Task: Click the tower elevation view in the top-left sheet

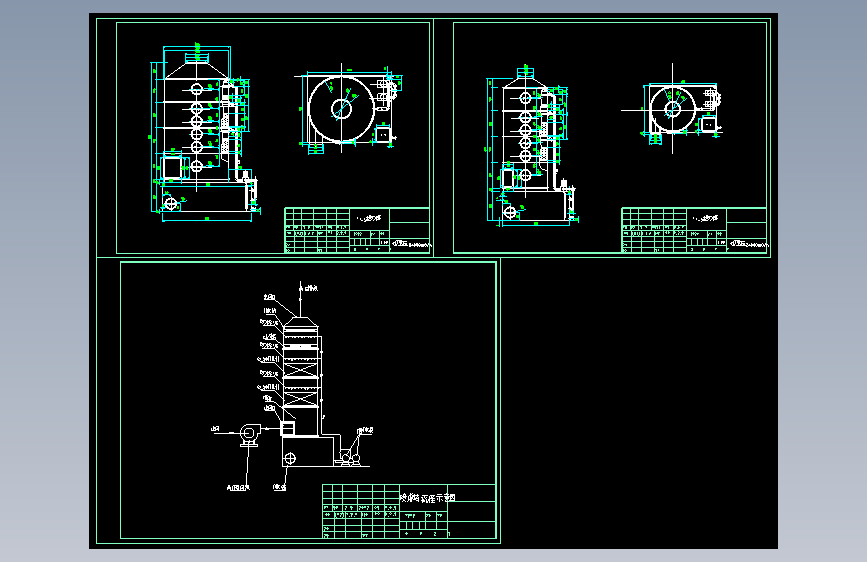Action: [205, 133]
